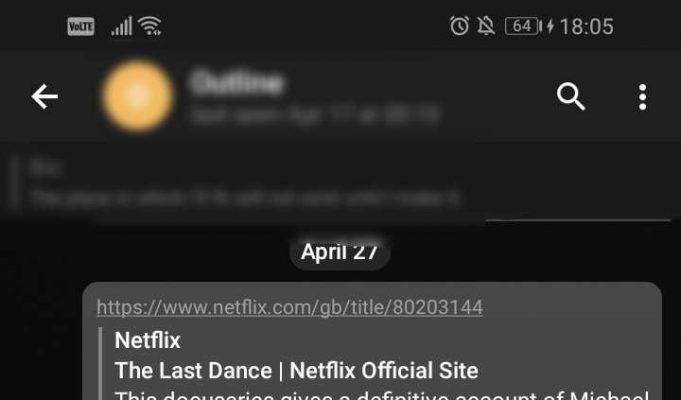This screenshot has width=681, height=400.
Task: Tap the blurred last seen status text
Action: 315,115
